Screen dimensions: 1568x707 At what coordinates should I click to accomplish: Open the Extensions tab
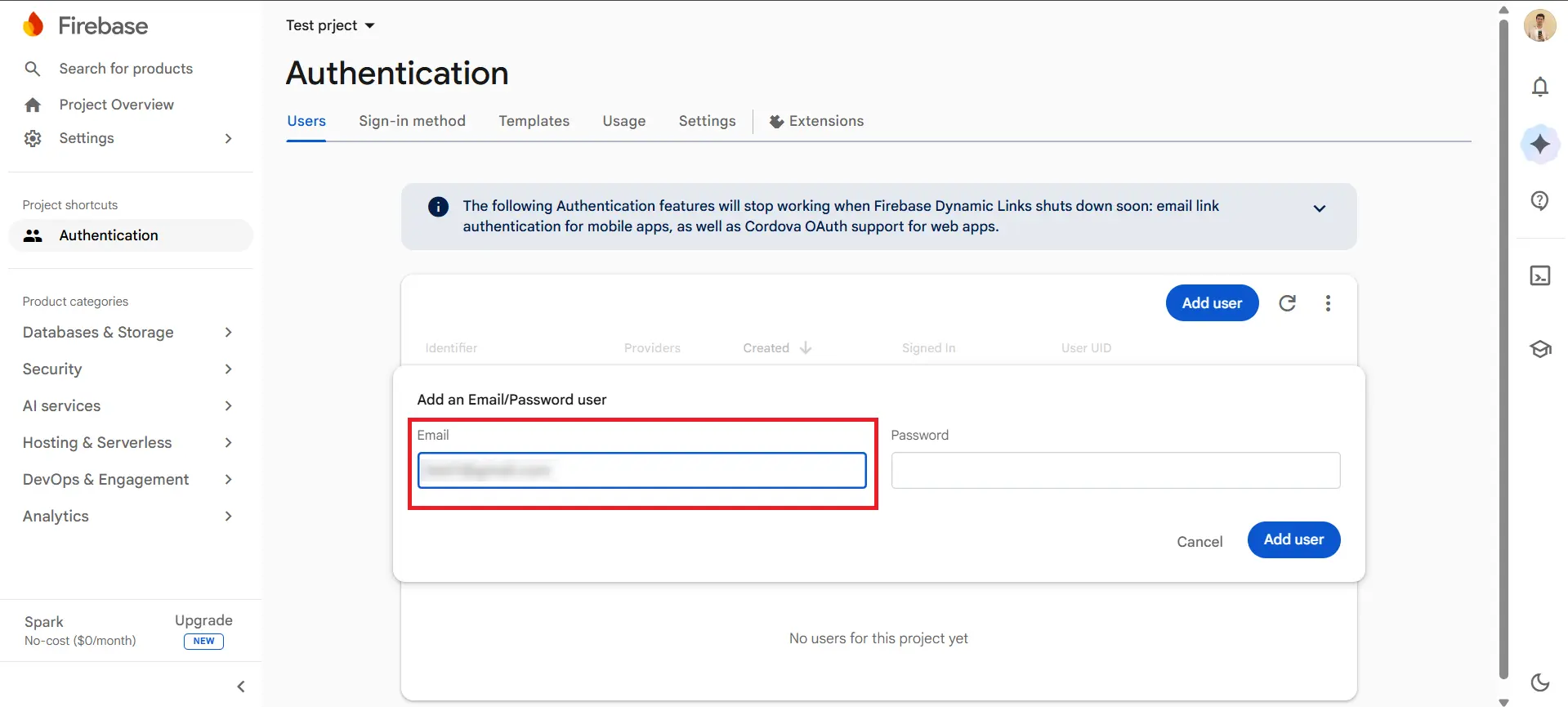pyautogui.click(x=816, y=121)
